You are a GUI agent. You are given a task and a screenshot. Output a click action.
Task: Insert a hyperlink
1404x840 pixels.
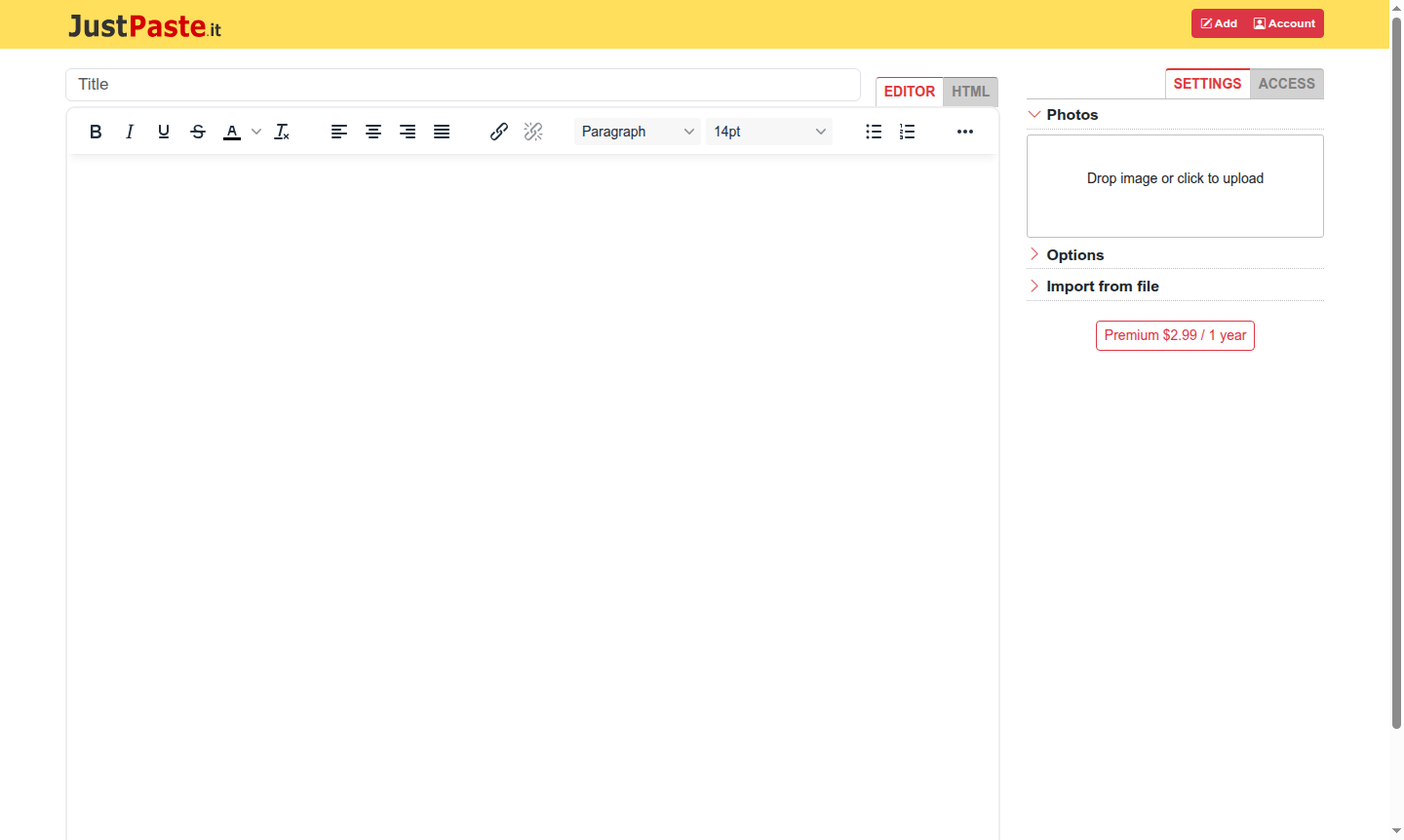(x=499, y=132)
